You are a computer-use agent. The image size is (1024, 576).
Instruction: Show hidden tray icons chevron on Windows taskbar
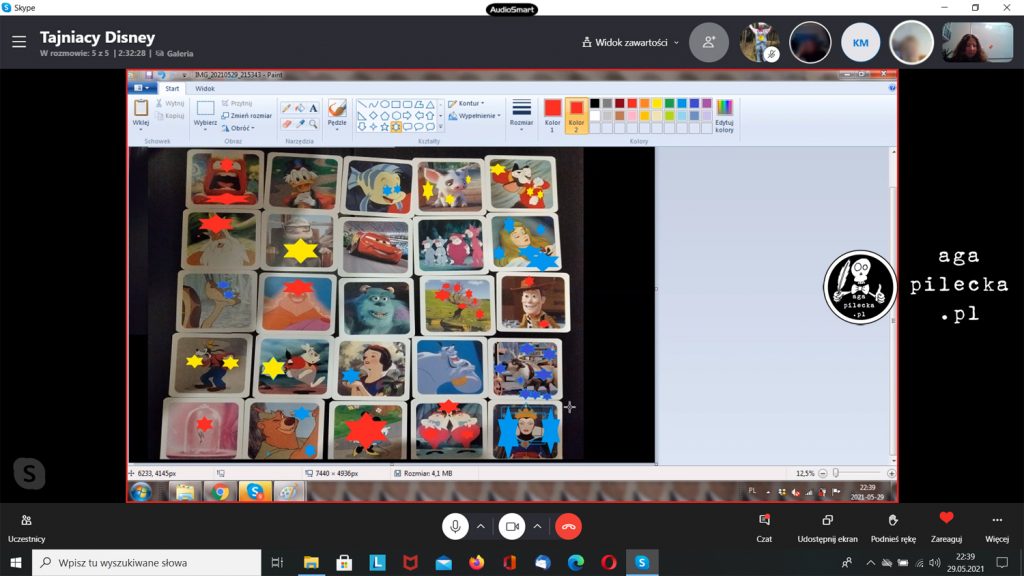pos(871,562)
